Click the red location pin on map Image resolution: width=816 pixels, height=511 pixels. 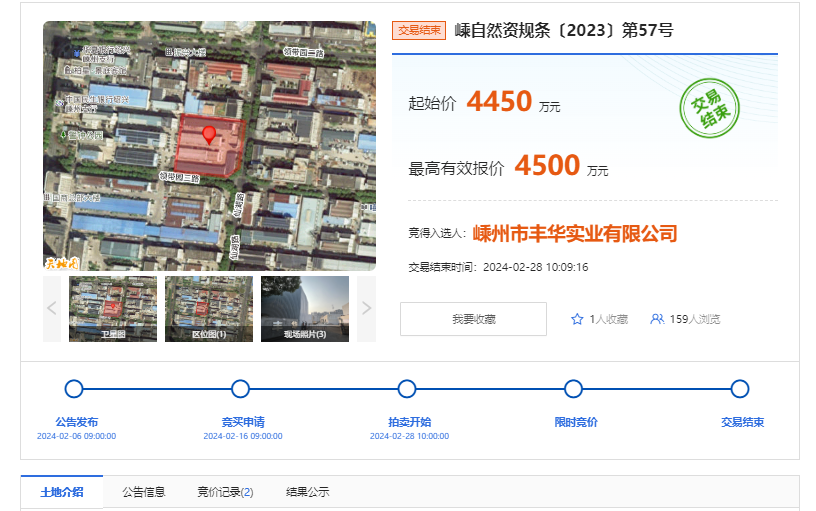(x=209, y=135)
